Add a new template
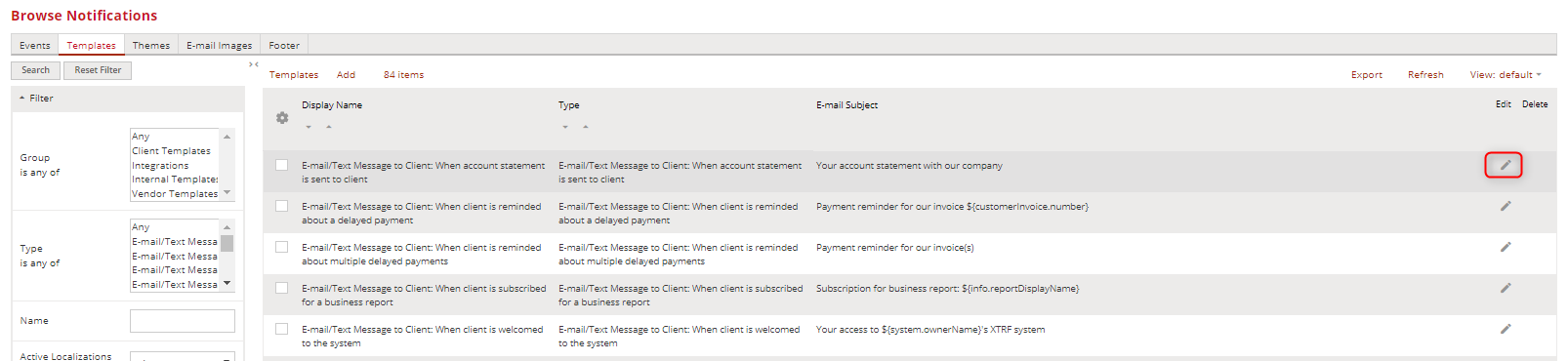This screenshot has width=1568, height=361. pos(346,75)
